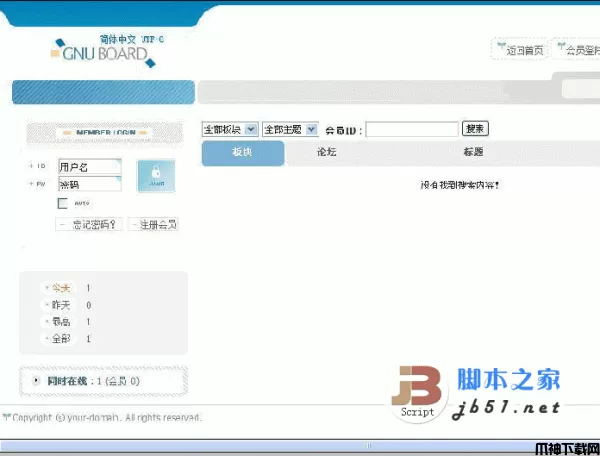600x456 pixels.
Task: Click the blue striped banner bar
Action: click(x=103, y=92)
